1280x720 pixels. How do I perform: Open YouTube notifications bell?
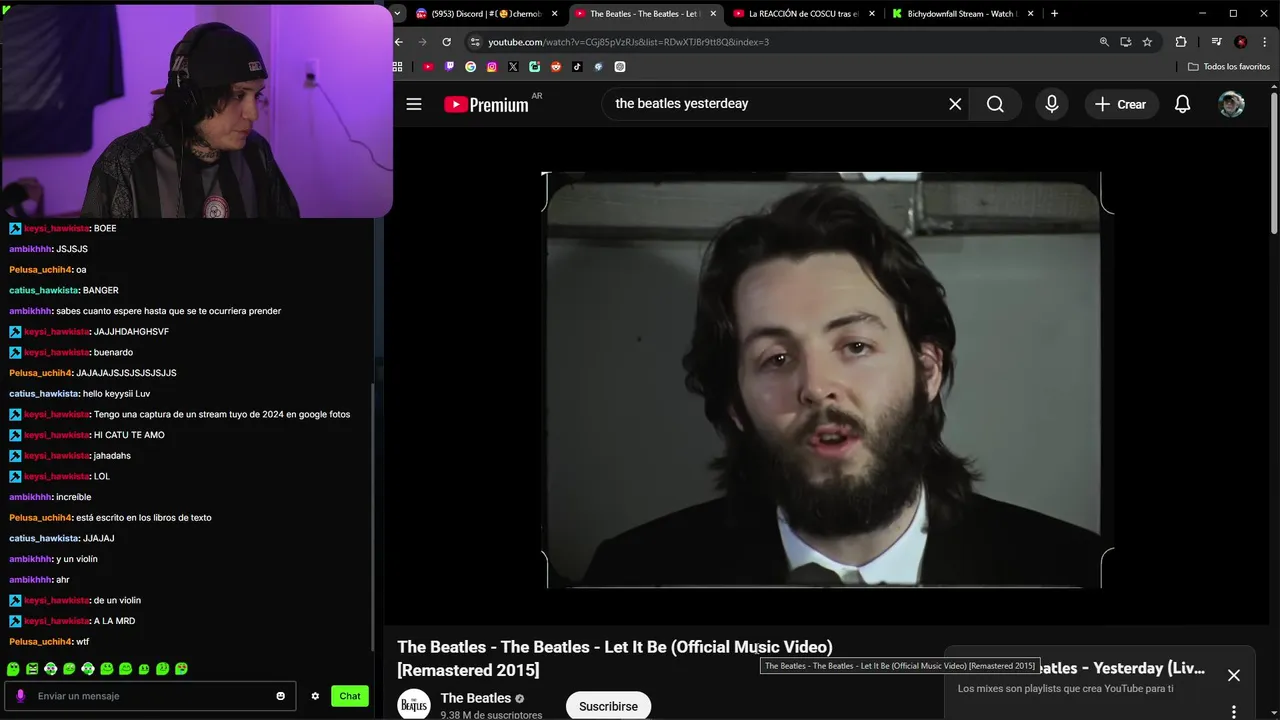pyautogui.click(x=1182, y=104)
